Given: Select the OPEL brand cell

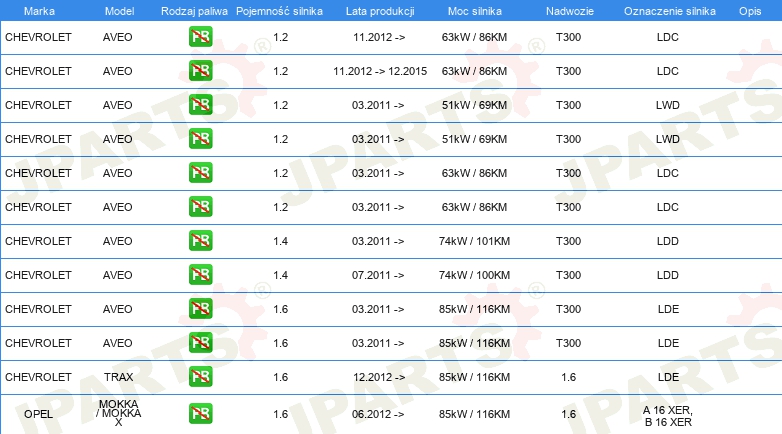Looking at the screenshot, I should tap(38, 414).
